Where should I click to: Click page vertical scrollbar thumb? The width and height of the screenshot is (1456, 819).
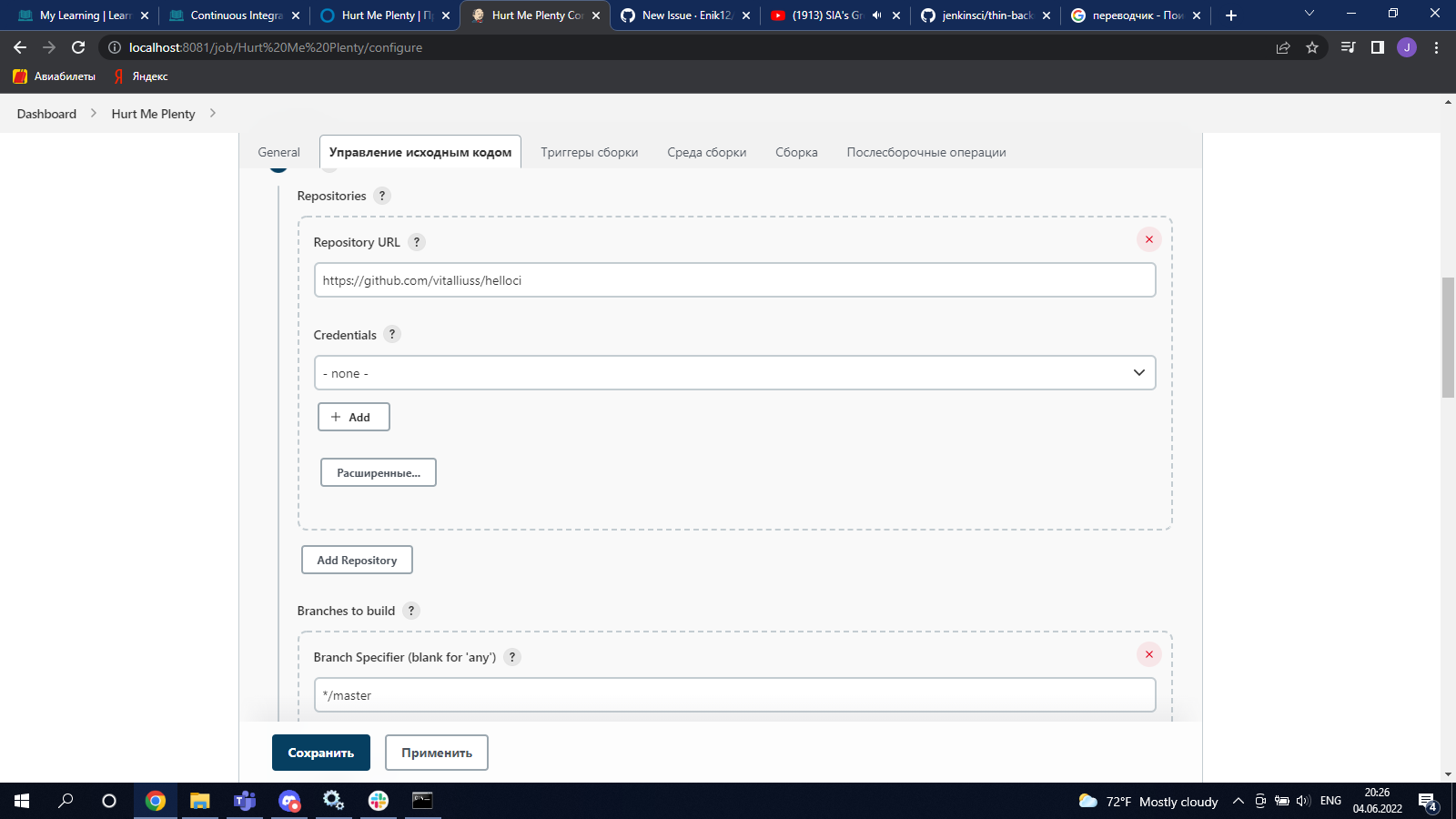point(1448,337)
